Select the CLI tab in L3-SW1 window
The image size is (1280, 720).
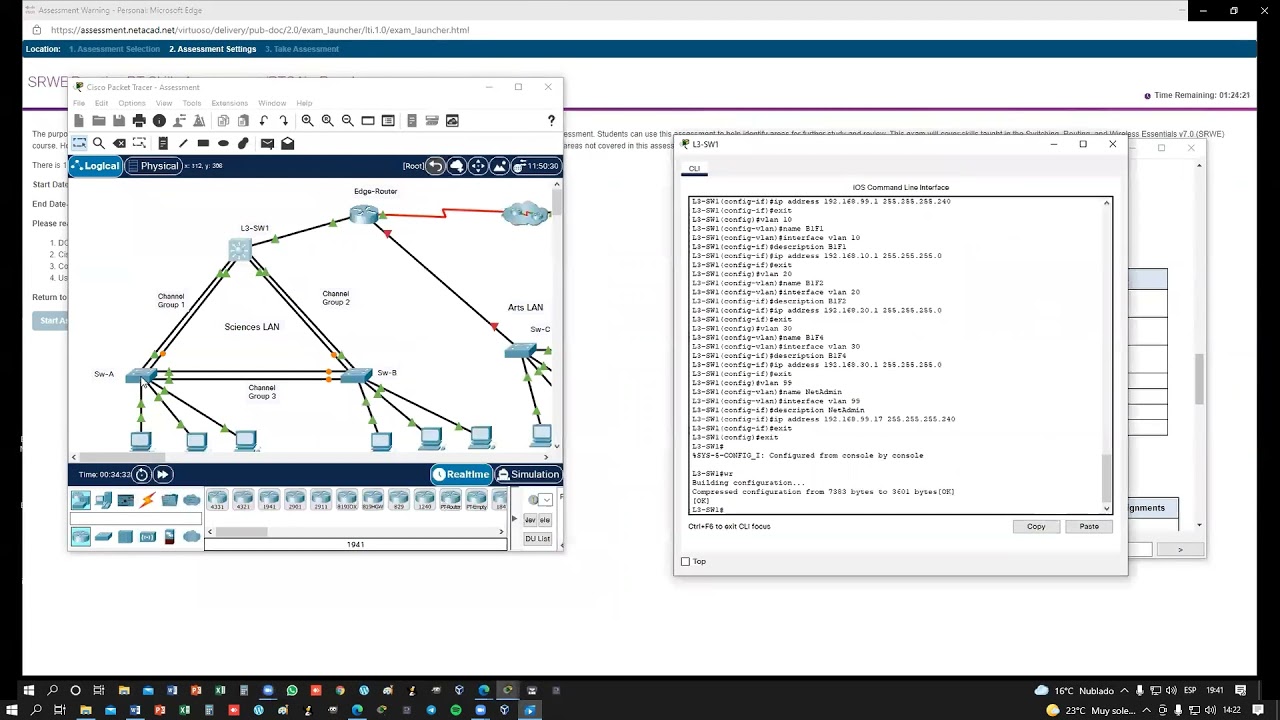(694, 168)
